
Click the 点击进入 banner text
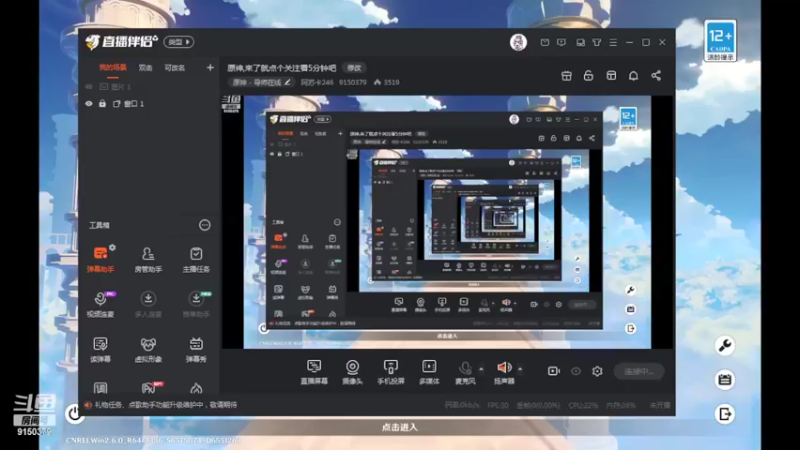[x=399, y=427]
